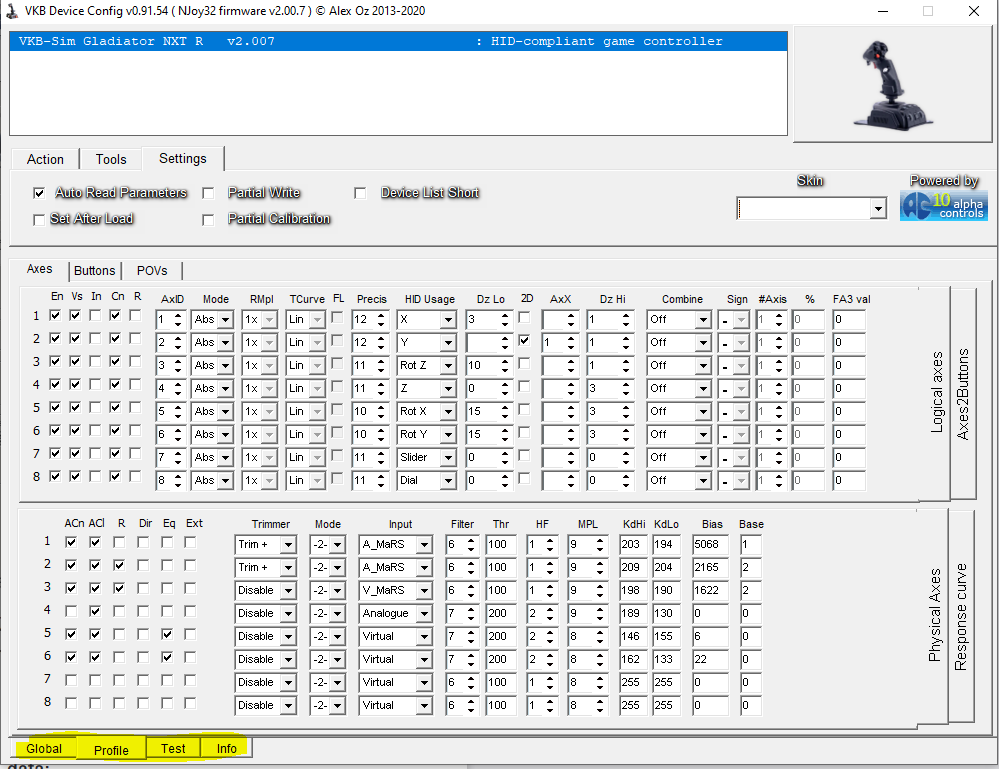Open Input dropdown showing V_MaRS
Image resolution: width=999 pixels, height=769 pixels.
424,591
